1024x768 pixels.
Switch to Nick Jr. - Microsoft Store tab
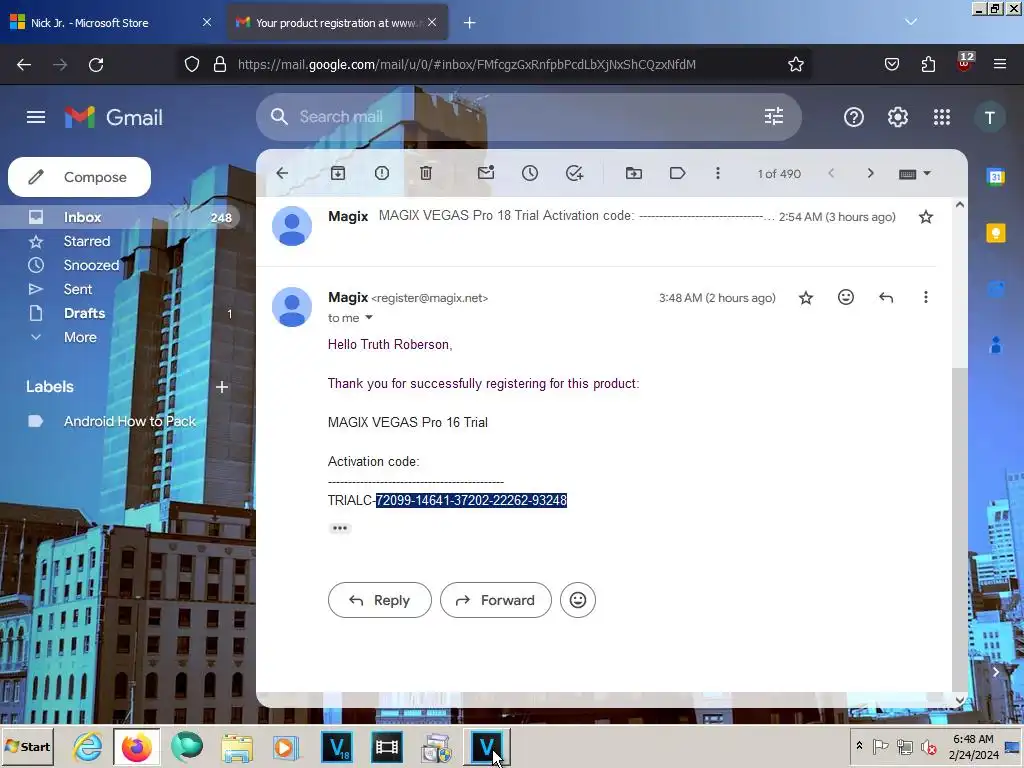(111, 23)
